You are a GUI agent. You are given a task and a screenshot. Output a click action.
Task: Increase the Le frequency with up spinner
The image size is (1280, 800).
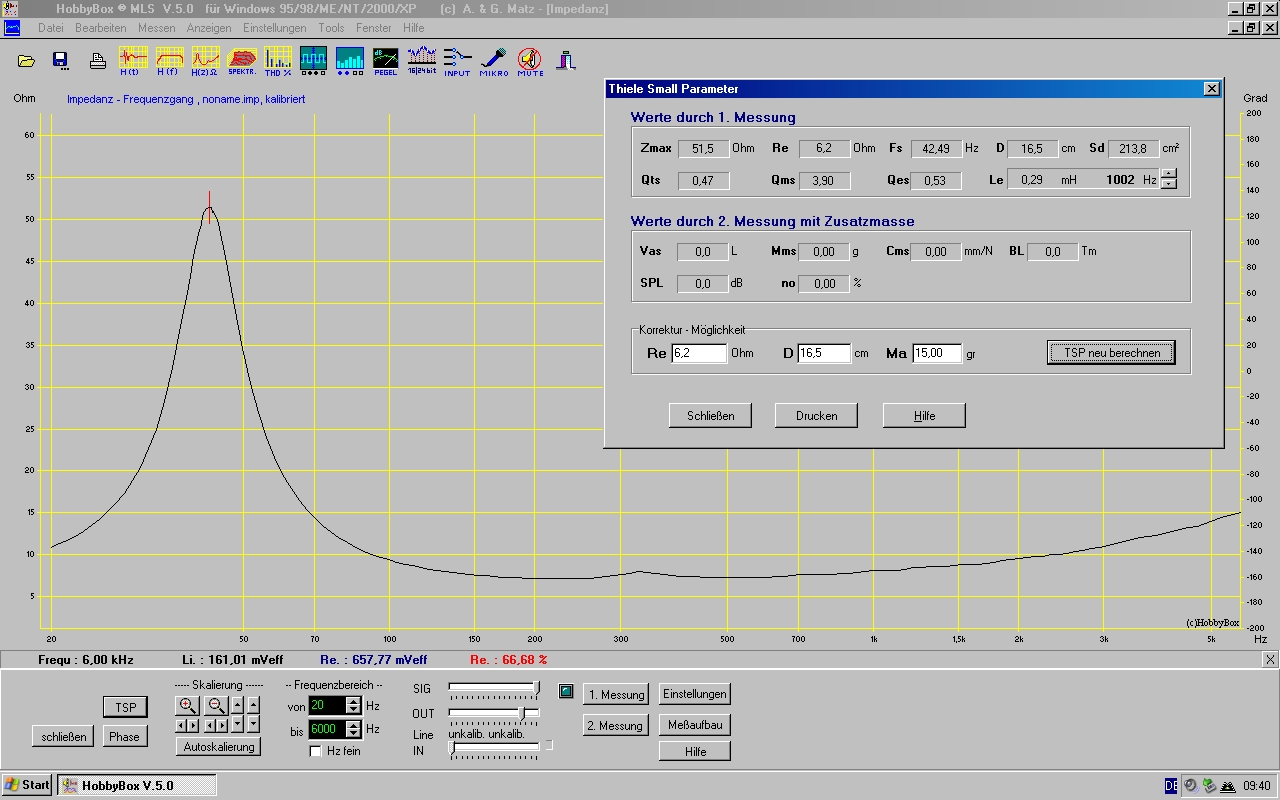1168,173
